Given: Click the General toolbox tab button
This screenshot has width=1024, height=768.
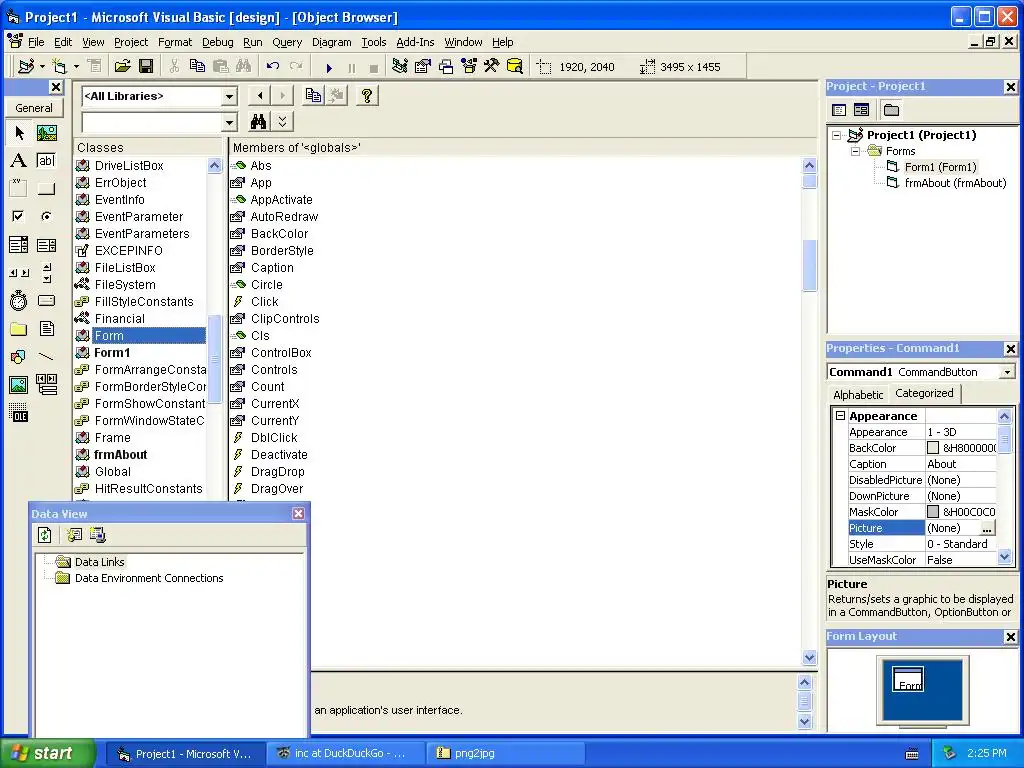Looking at the screenshot, I should click(x=34, y=108).
